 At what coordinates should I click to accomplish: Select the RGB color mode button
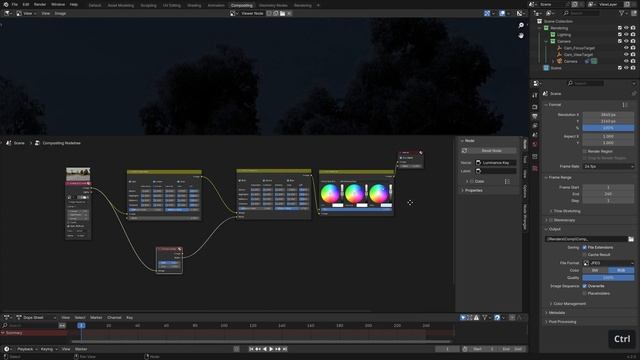coord(621,270)
